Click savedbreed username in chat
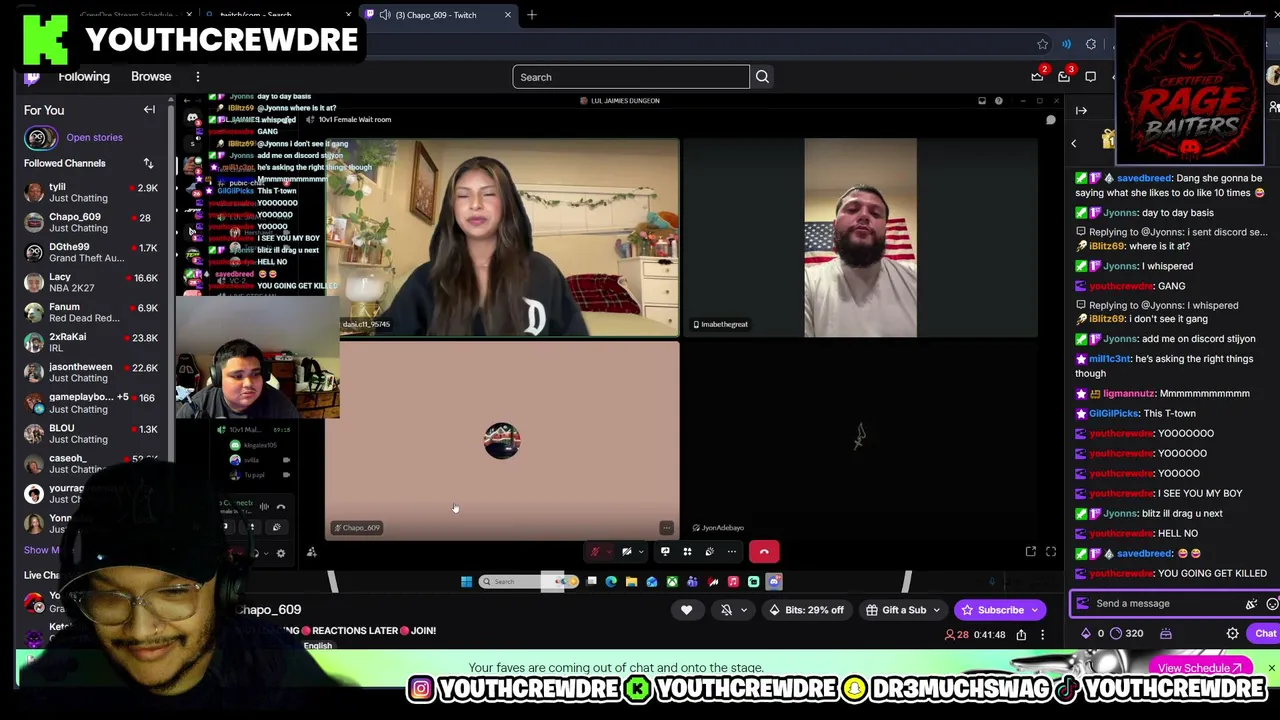Screen dimensions: 1280x720 pos(1144,178)
